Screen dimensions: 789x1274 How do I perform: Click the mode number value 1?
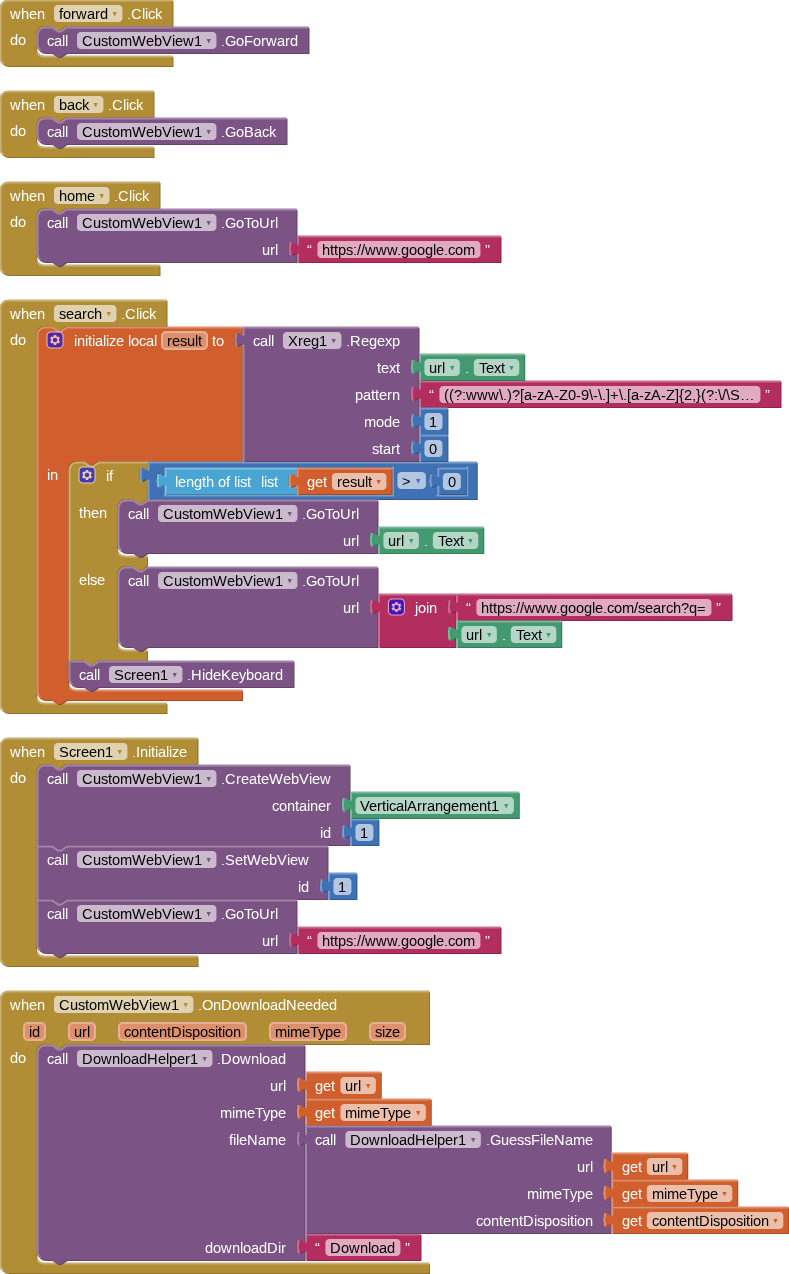tap(433, 422)
